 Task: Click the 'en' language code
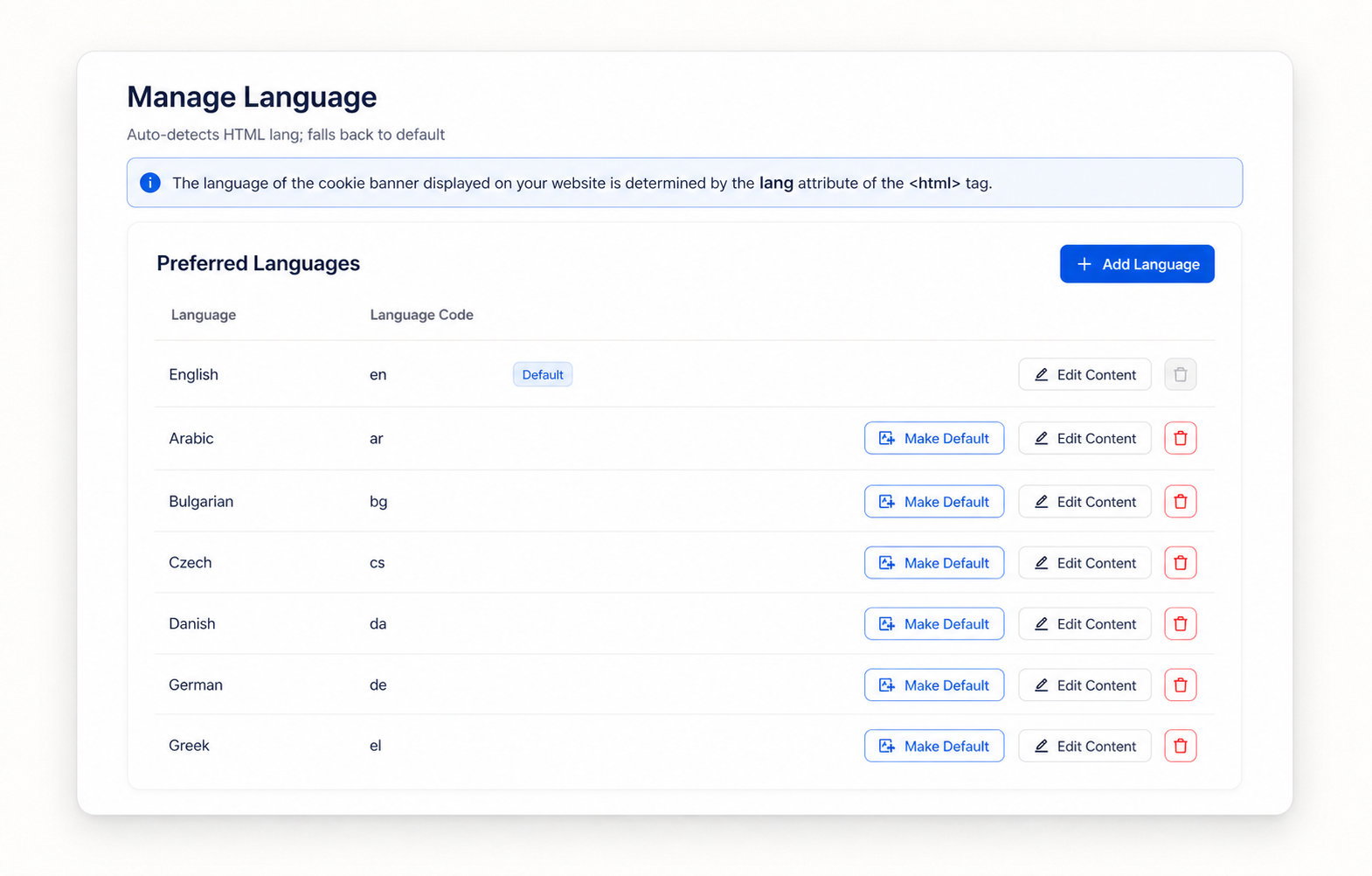(378, 375)
